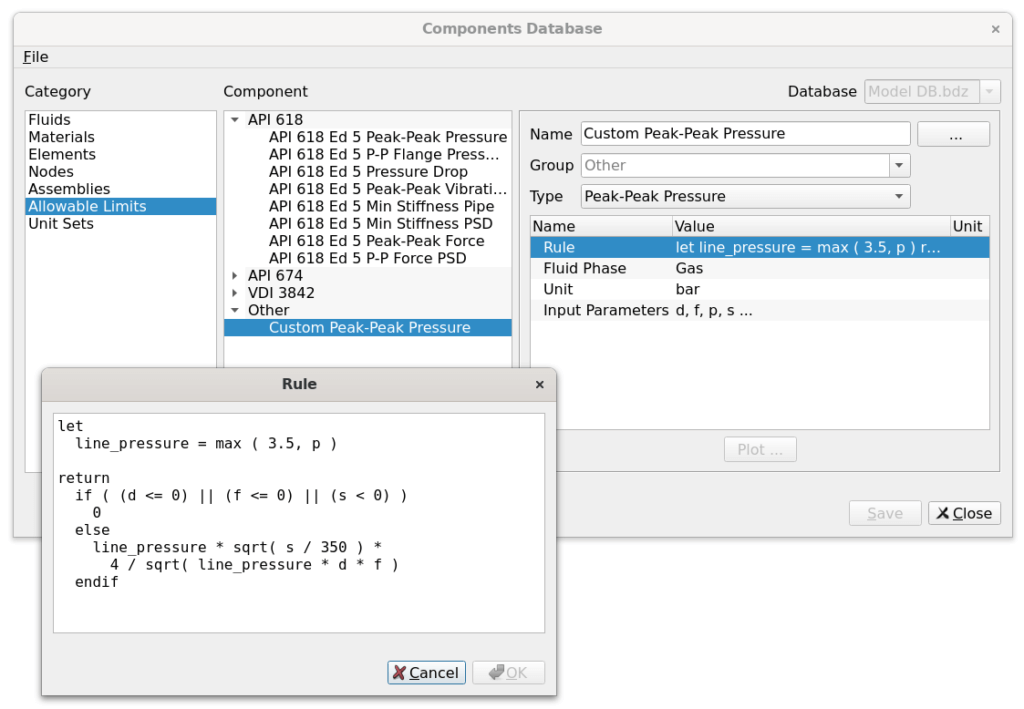Viewport: 1024px width, 709px height.
Task: Select the Fluid Phase row in the properties table
Action: 600,268
